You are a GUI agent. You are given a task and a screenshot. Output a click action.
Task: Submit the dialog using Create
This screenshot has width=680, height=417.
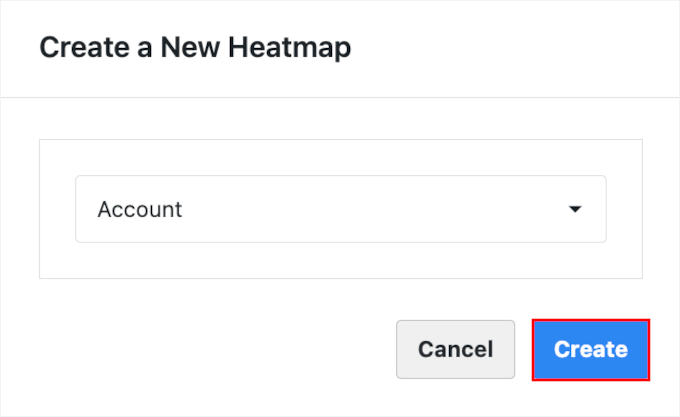pyautogui.click(x=590, y=349)
